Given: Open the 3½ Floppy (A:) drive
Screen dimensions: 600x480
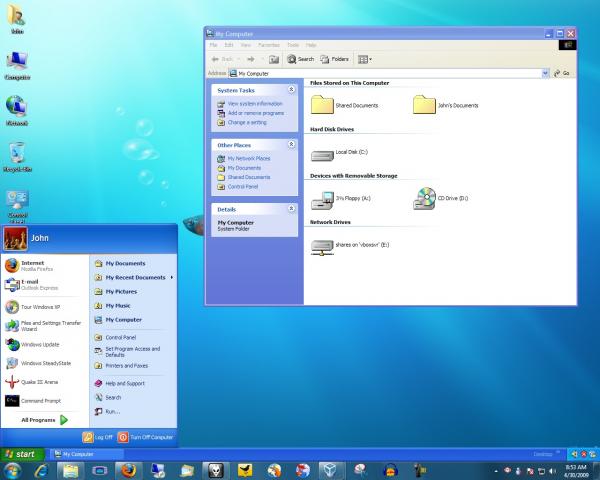Looking at the screenshot, I should [323, 198].
